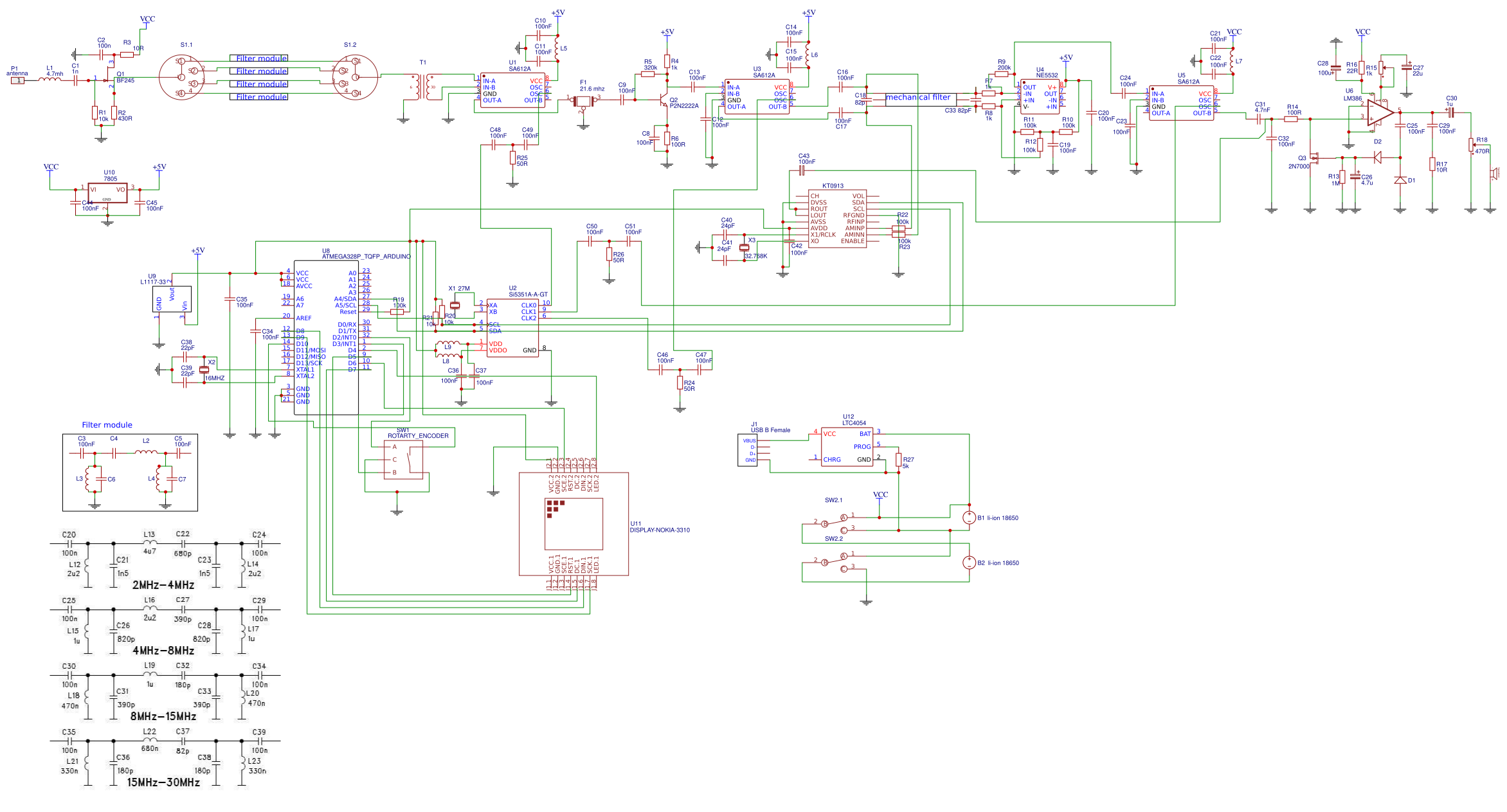This screenshot has height=812, width=1507.
Task: Select the 2MHz-4MHz filter section label
Action: (x=163, y=586)
